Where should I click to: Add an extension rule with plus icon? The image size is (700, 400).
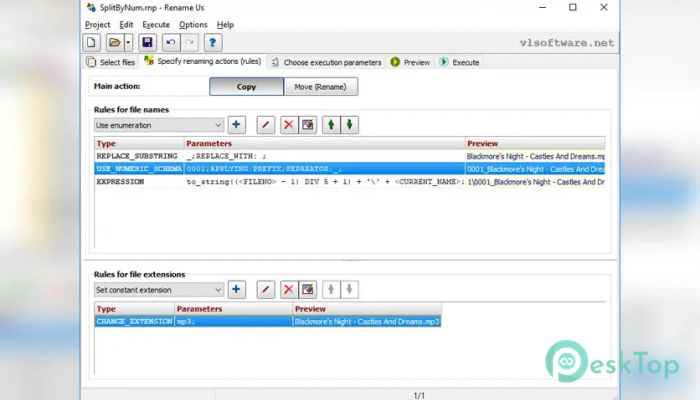click(x=236, y=290)
